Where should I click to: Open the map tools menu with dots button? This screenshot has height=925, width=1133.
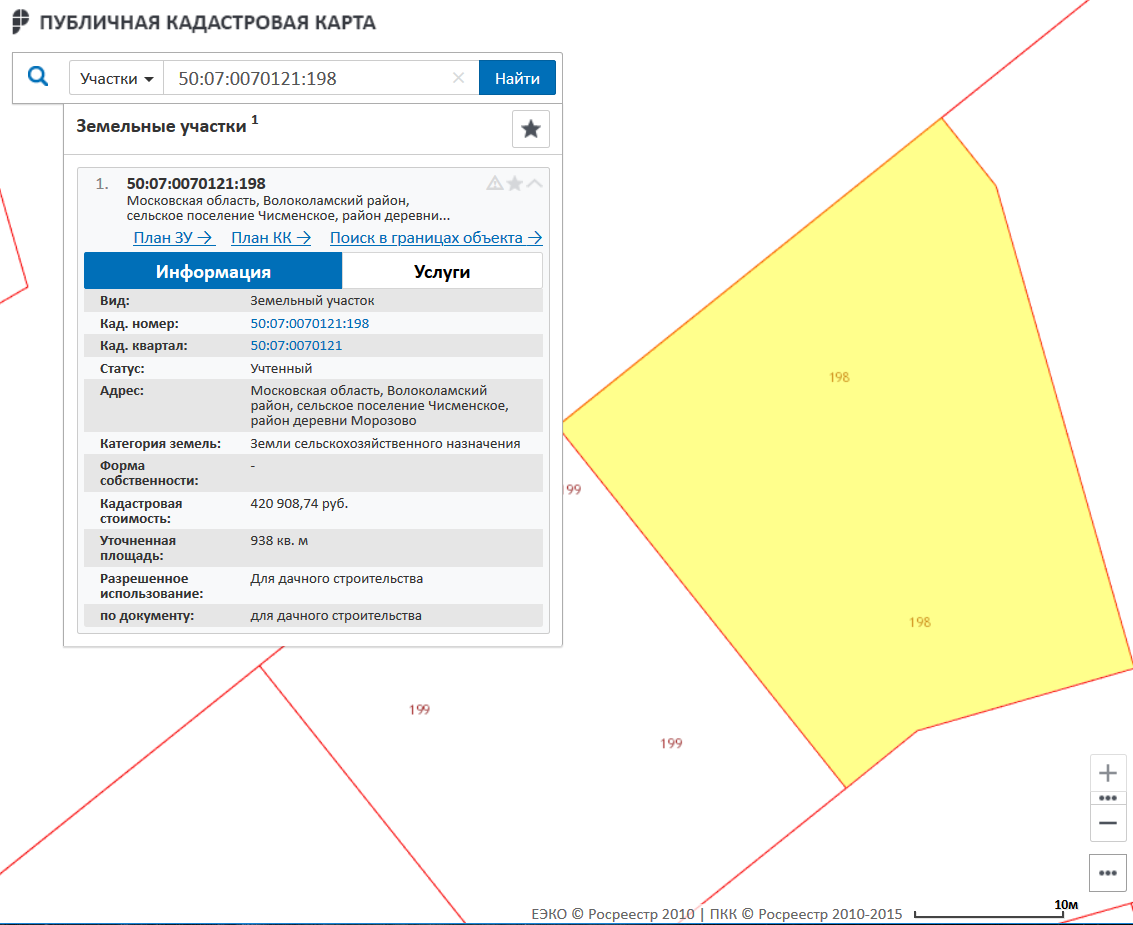click(x=1108, y=873)
